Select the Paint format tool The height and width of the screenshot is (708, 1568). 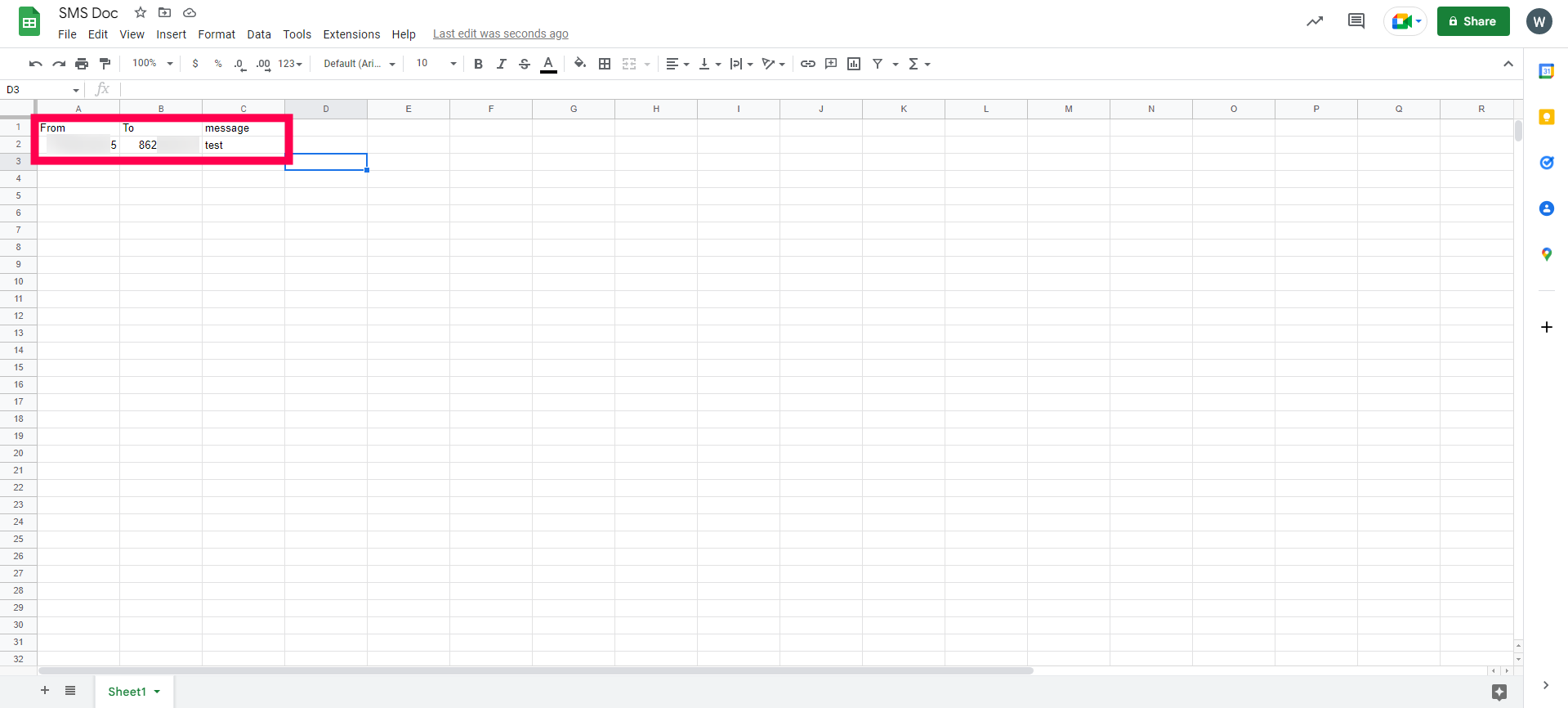pyautogui.click(x=105, y=64)
